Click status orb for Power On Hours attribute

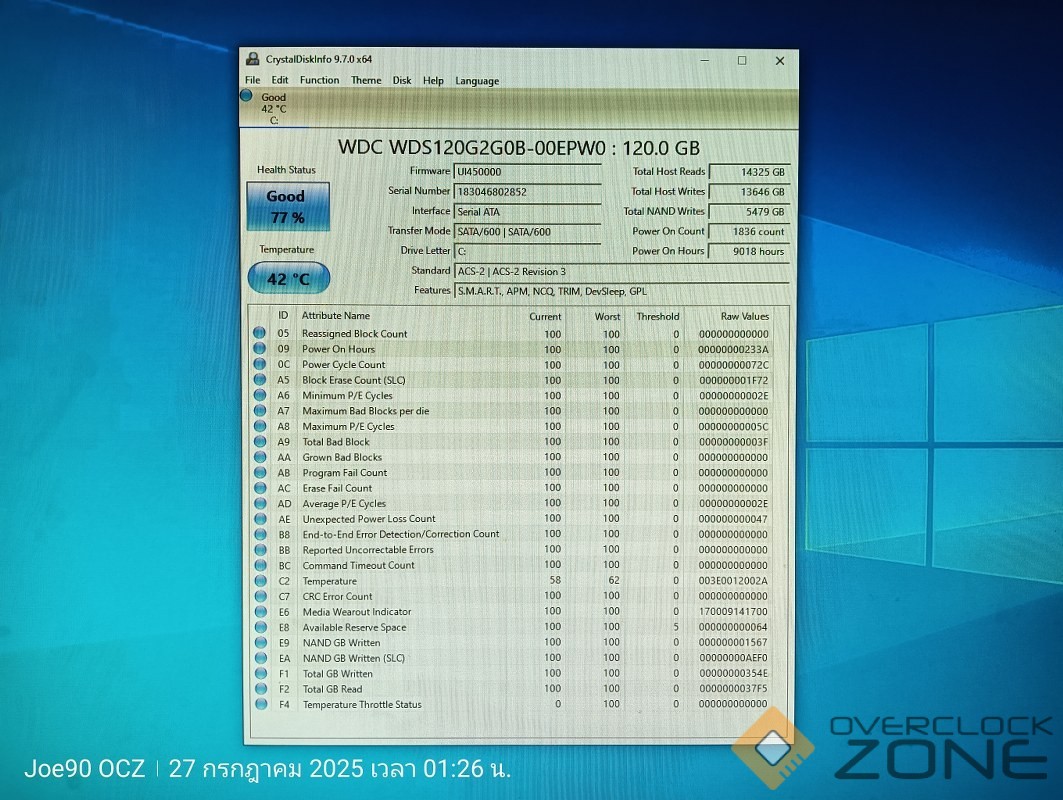pos(260,348)
